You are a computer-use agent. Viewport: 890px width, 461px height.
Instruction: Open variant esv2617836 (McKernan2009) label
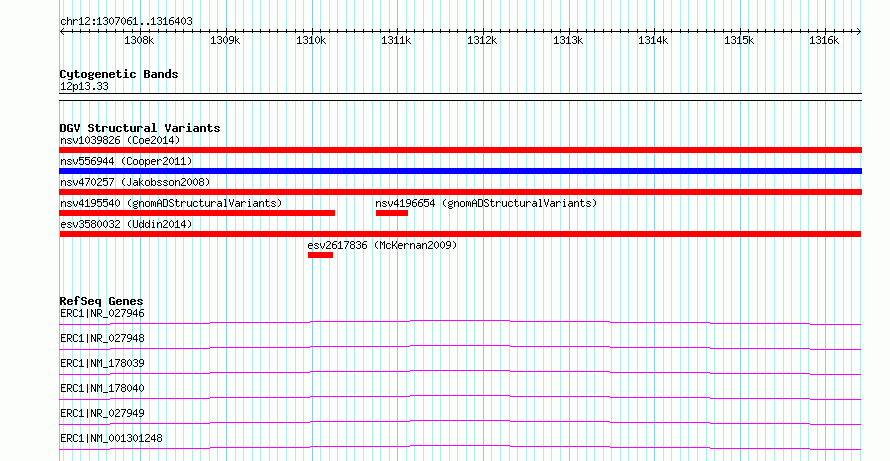[x=382, y=245]
